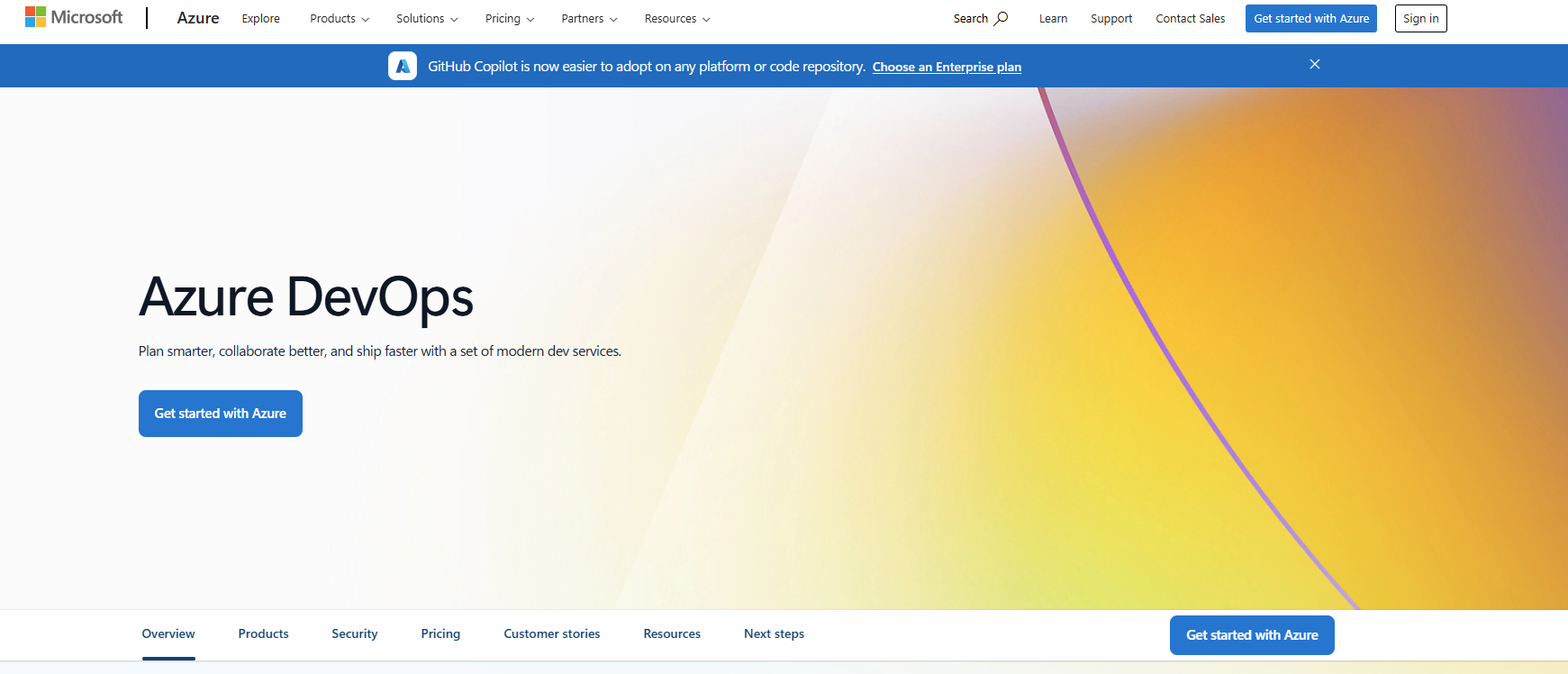Click hero Get started with Azure button
1568x674 pixels.
221,414
